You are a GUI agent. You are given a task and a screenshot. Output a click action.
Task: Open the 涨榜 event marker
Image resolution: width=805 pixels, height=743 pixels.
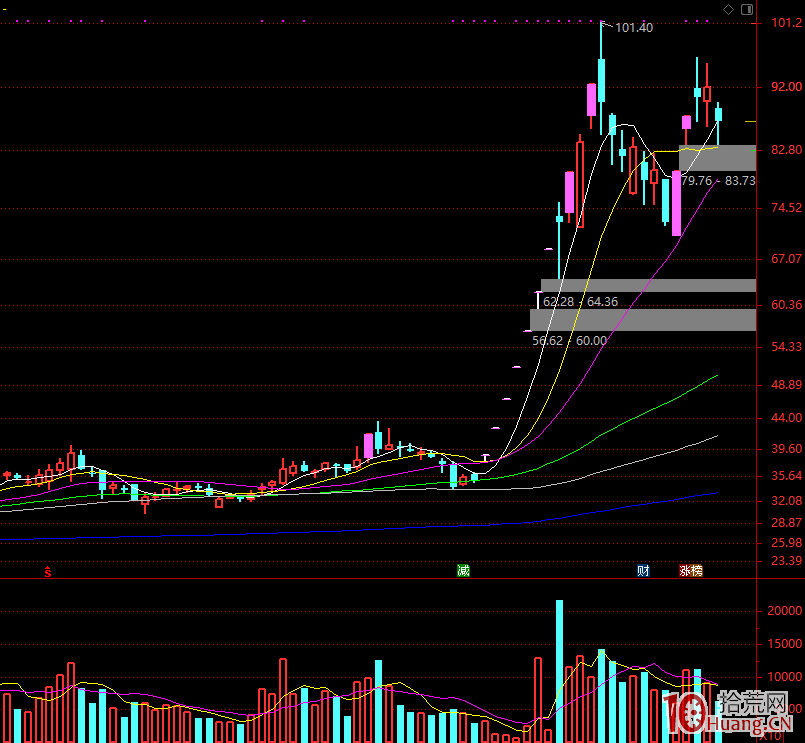click(691, 570)
